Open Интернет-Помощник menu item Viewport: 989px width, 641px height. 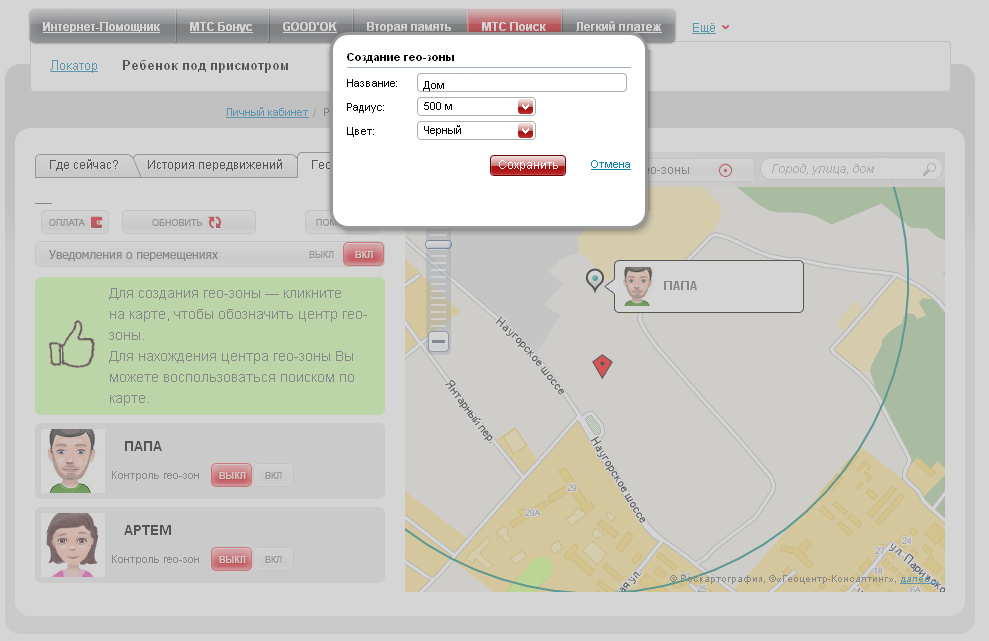coord(101,27)
